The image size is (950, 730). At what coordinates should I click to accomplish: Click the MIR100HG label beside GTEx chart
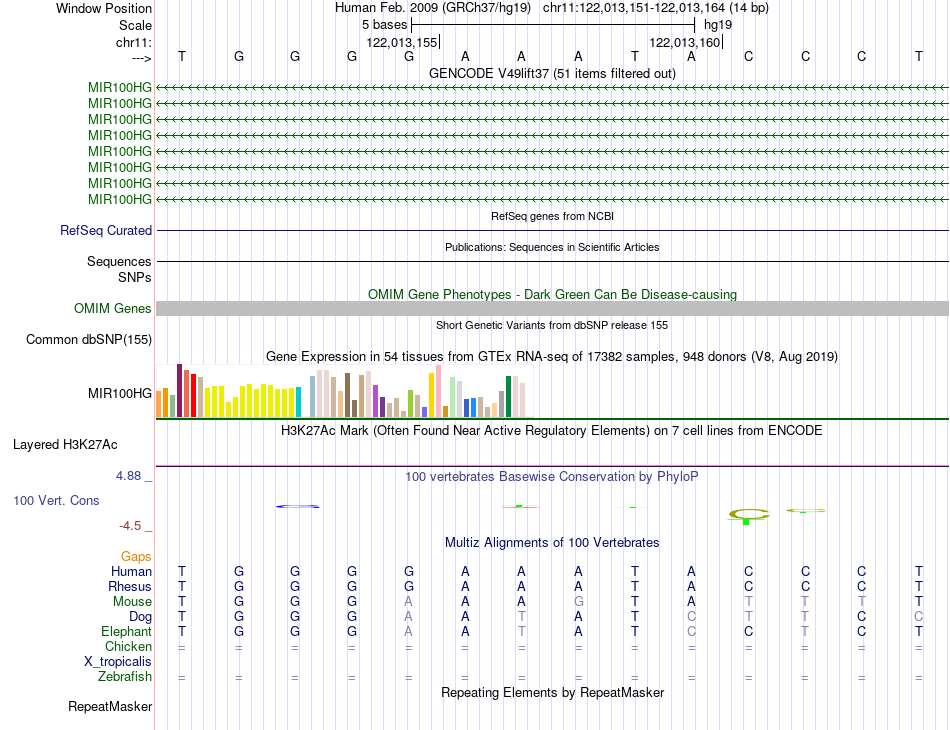pyautogui.click(x=119, y=394)
